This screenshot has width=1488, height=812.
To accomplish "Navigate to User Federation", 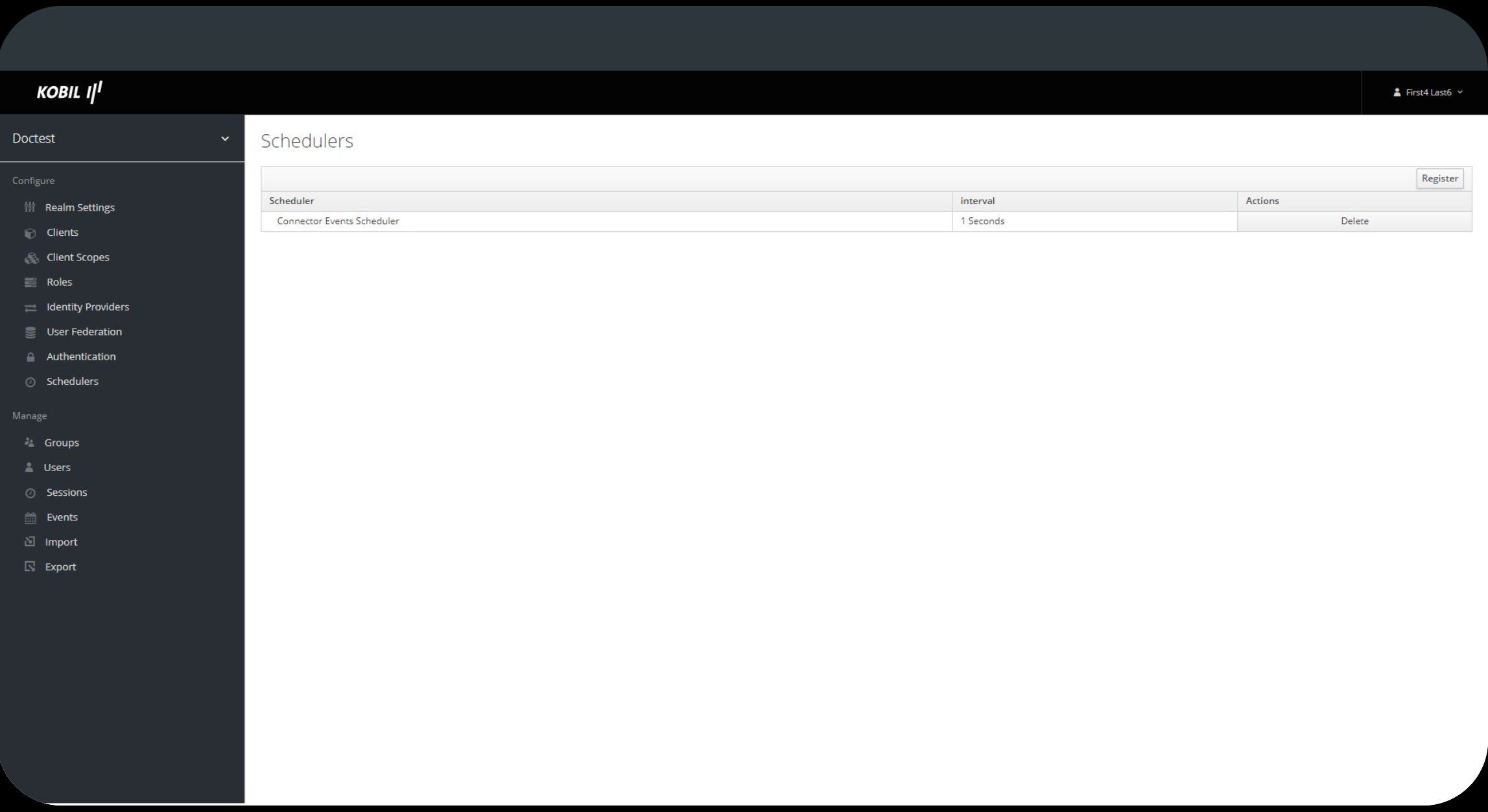I will [x=83, y=331].
